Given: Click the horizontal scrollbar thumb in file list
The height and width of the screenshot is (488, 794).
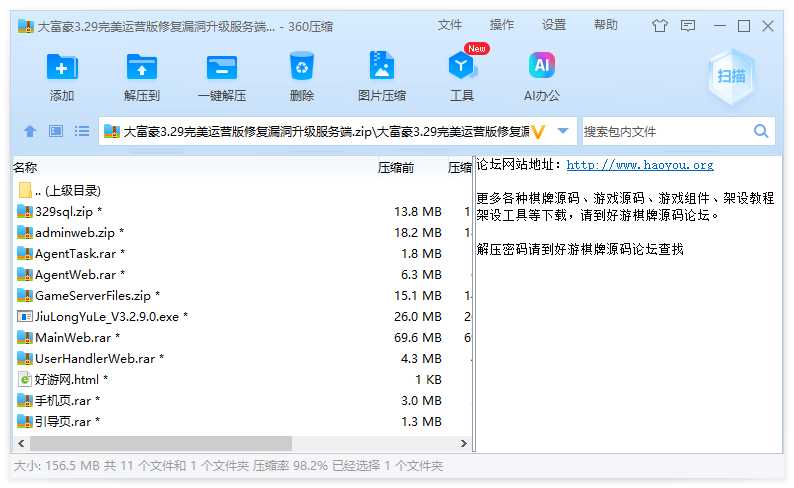Looking at the screenshot, I should pyautogui.click(x=161, y=443).
